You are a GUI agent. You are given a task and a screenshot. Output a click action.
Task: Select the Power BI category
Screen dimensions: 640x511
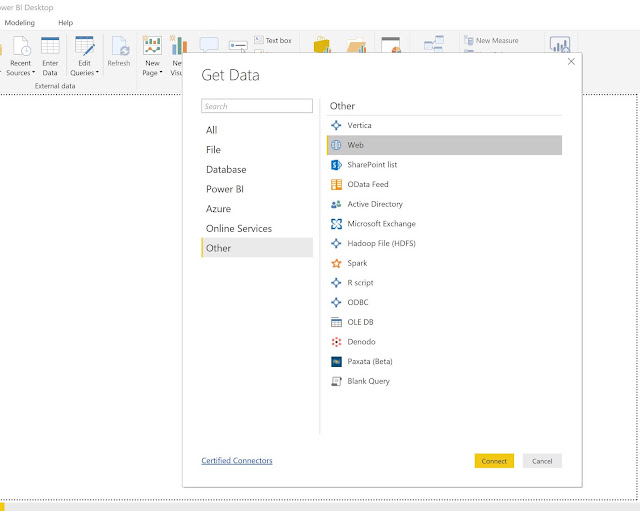click(x=257, y=189)
